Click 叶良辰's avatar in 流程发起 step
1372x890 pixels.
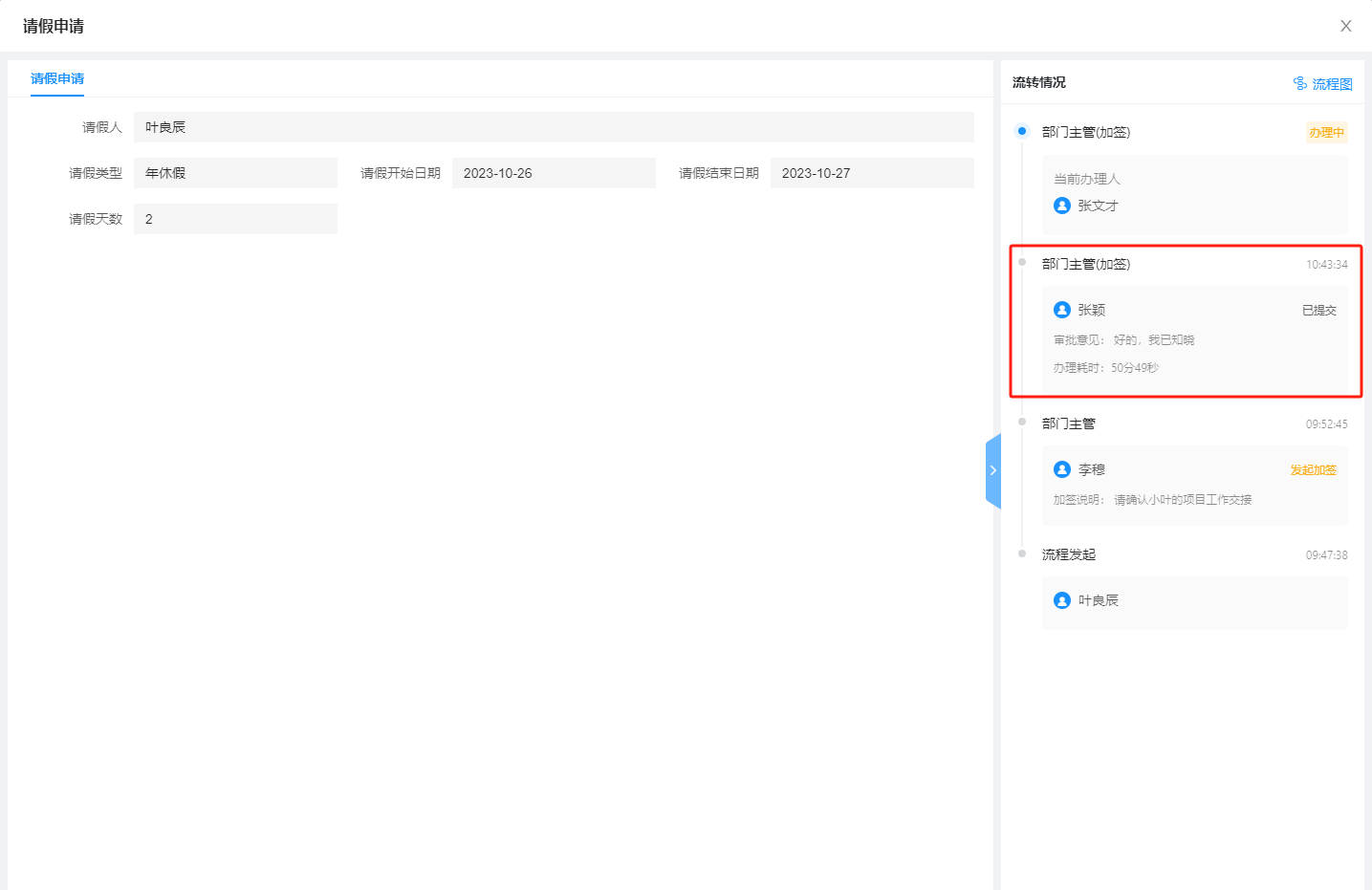pos(1062,600)
